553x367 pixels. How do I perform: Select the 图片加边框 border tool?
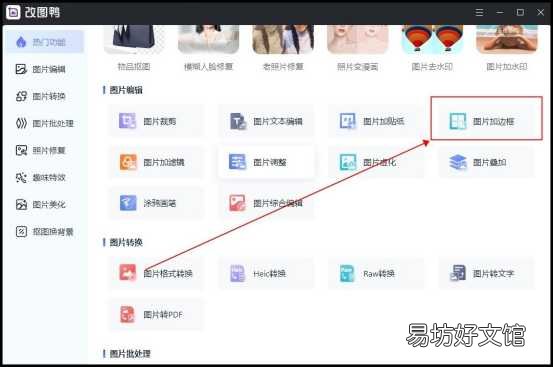486,121
